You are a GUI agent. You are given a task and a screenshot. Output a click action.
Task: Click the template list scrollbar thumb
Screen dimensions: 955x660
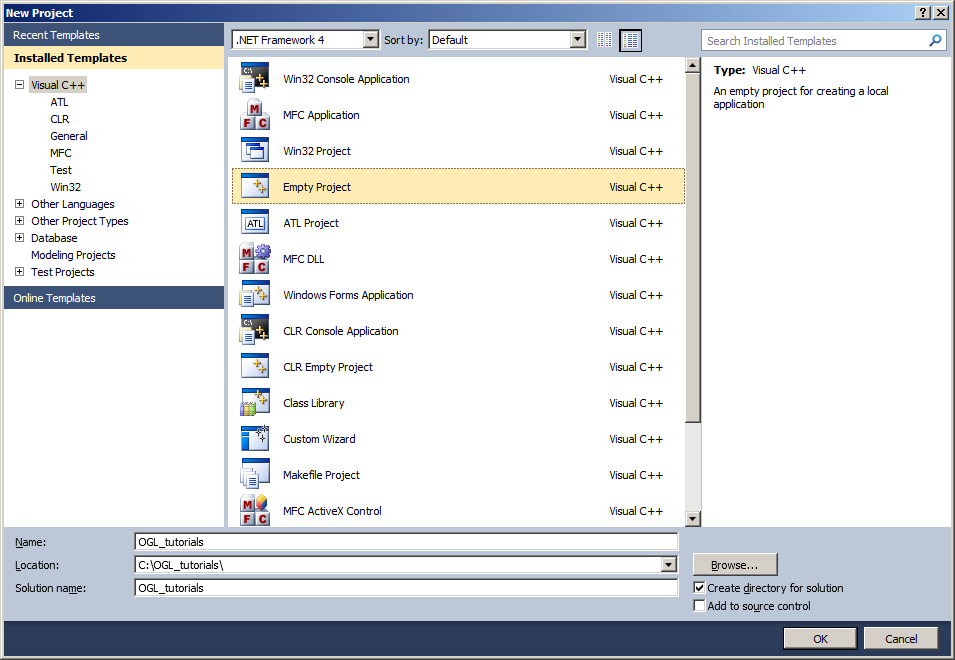(x=692, y=247)
